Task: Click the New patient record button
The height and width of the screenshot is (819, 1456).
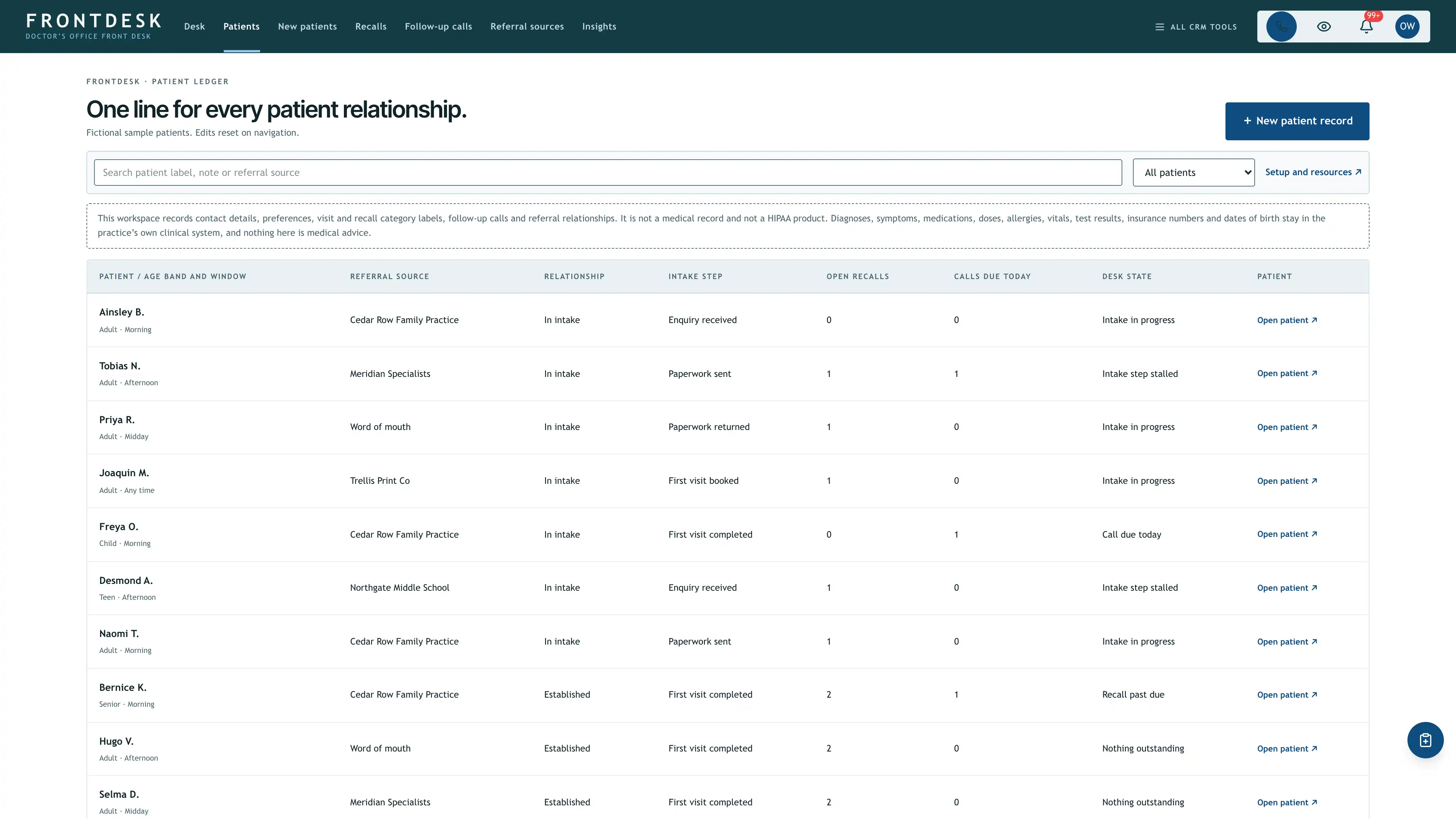Action: click(x=1297, y=121)
